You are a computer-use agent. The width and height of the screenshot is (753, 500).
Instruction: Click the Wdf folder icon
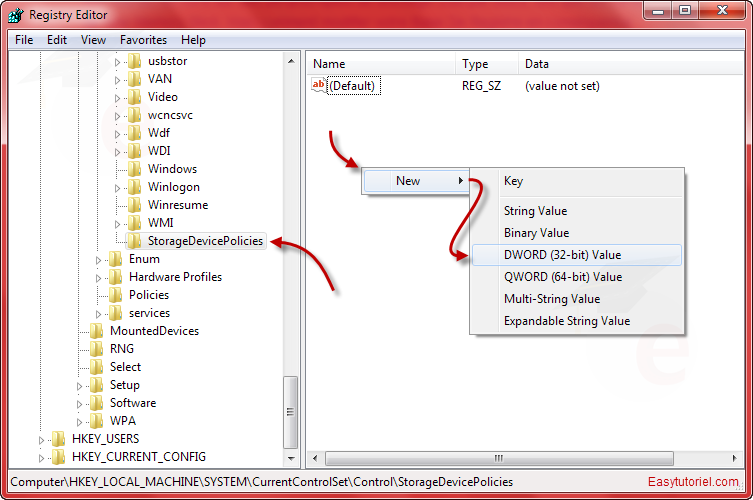135,133
